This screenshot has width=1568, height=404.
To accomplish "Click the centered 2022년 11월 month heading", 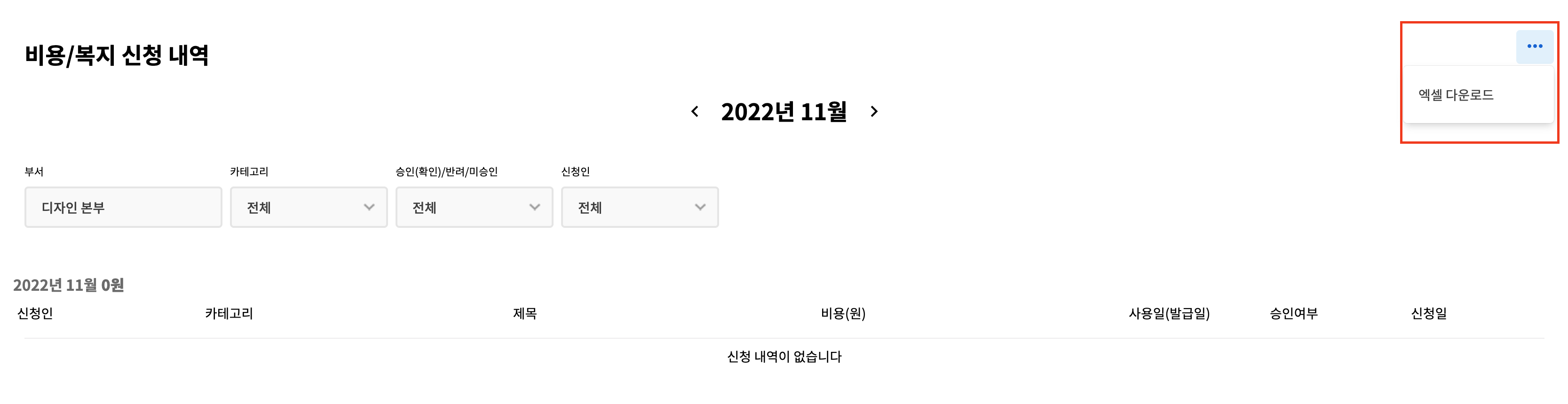I will (x=784, y=112).
